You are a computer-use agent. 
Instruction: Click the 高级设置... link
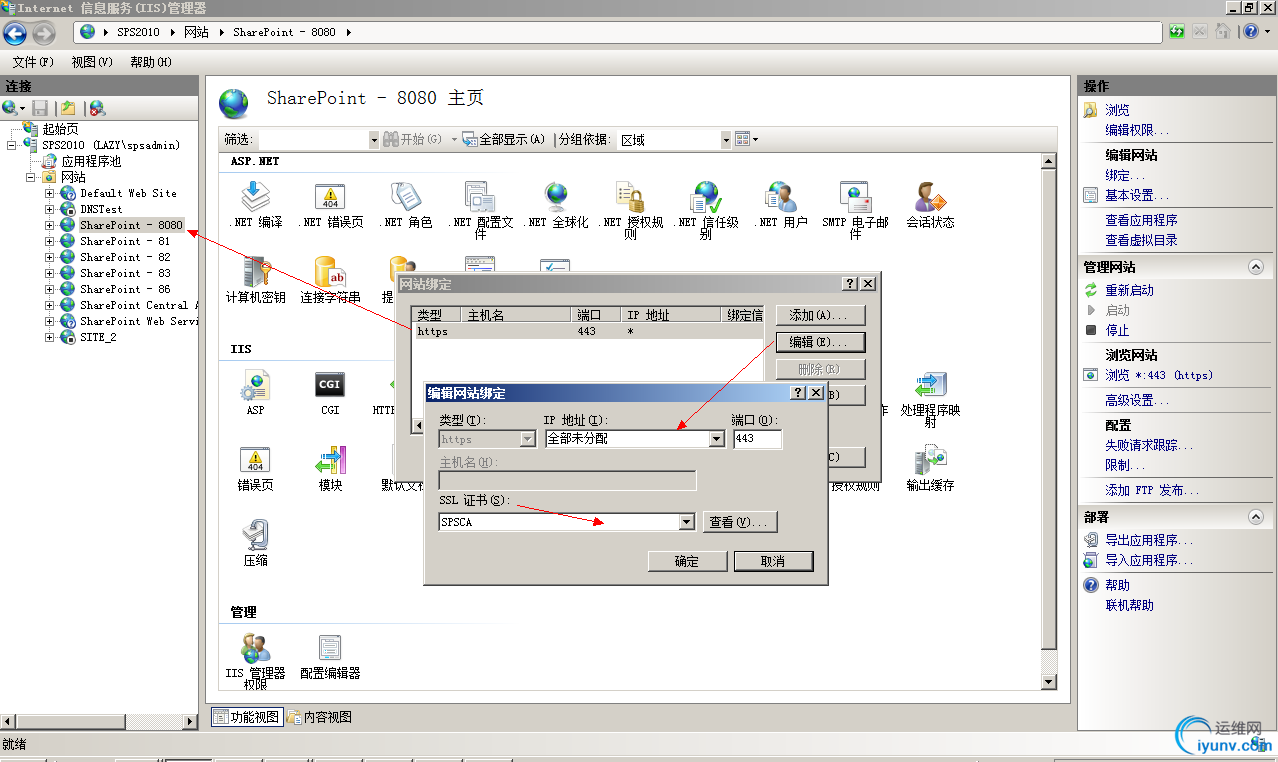point(1137,400)
